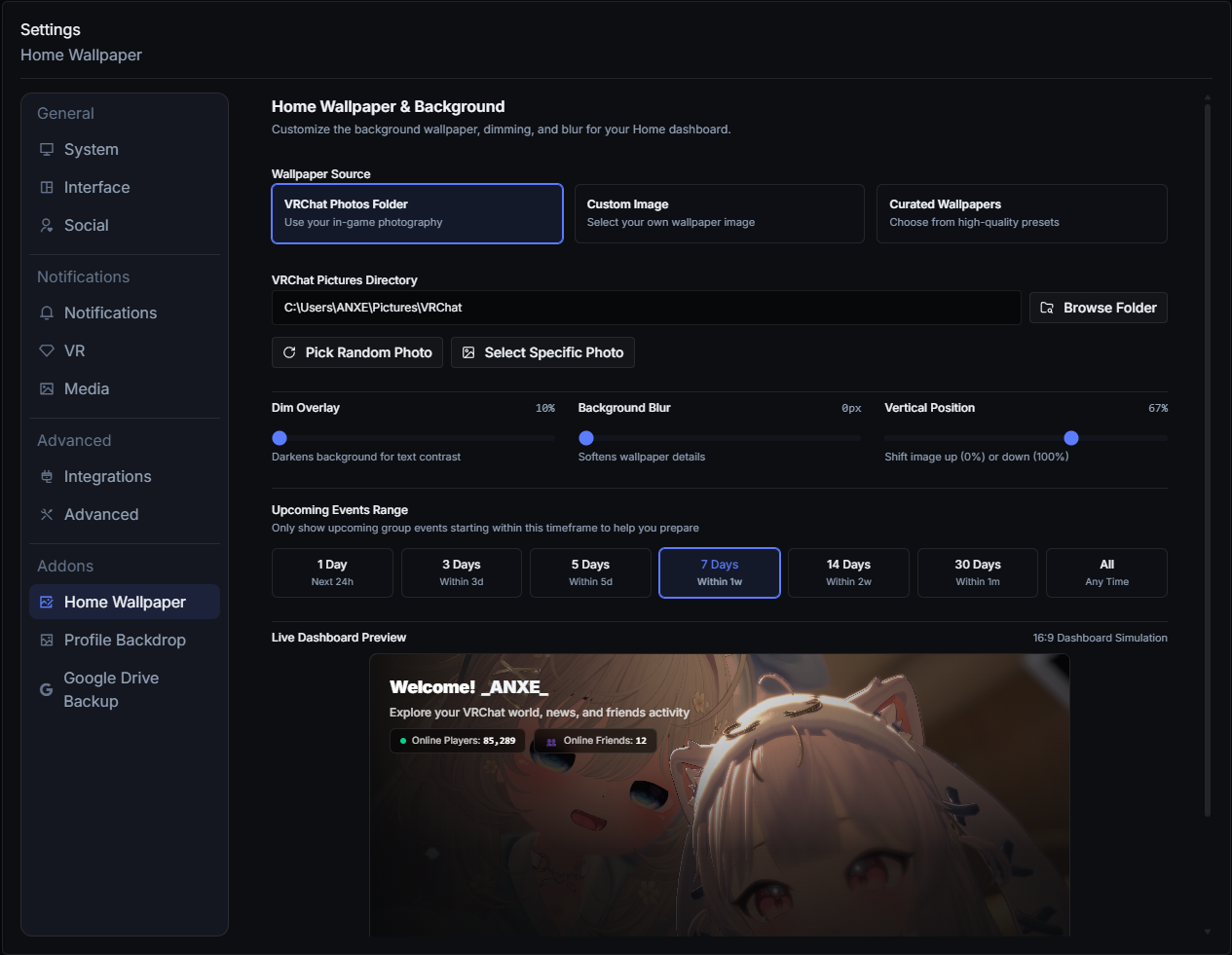Click the "Addons" sidebar section header

click(x=65, y=566)
